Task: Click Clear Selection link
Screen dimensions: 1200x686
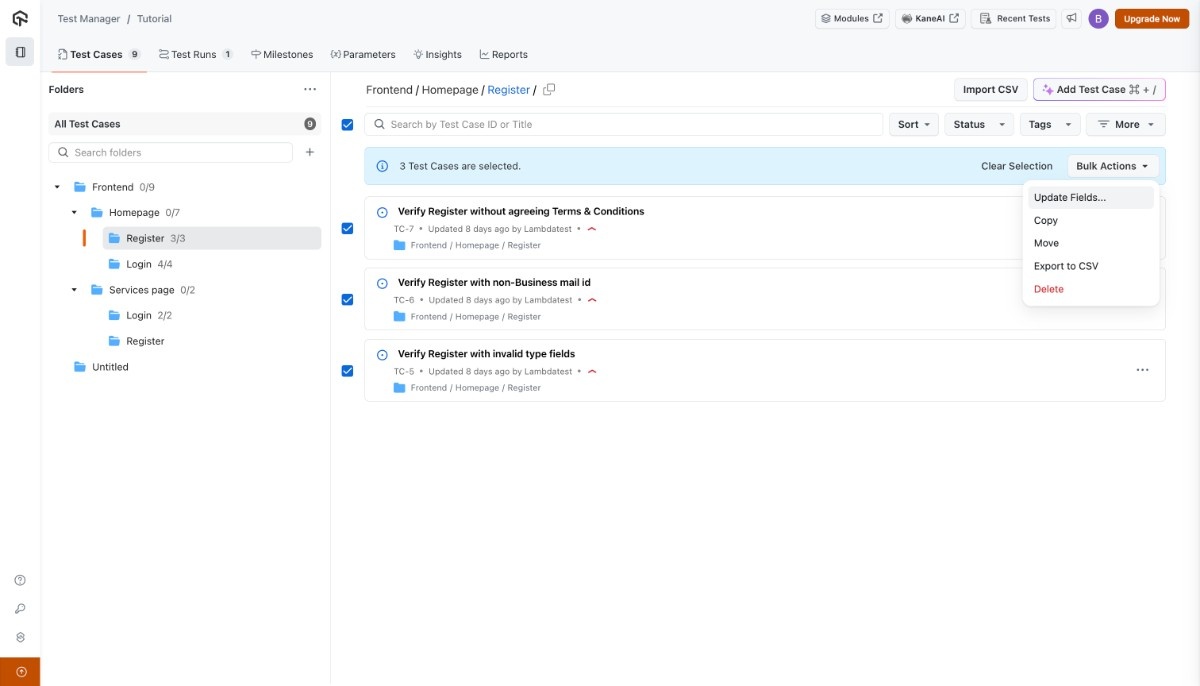Action: [x=1016, y=166]
